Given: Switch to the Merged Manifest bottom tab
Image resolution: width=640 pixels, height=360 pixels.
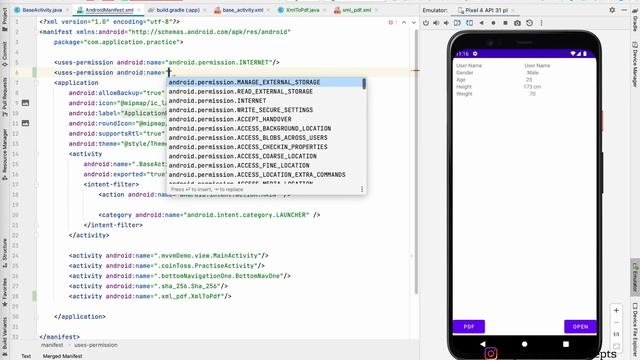Looking at the screenshot, I should (62, 356).
